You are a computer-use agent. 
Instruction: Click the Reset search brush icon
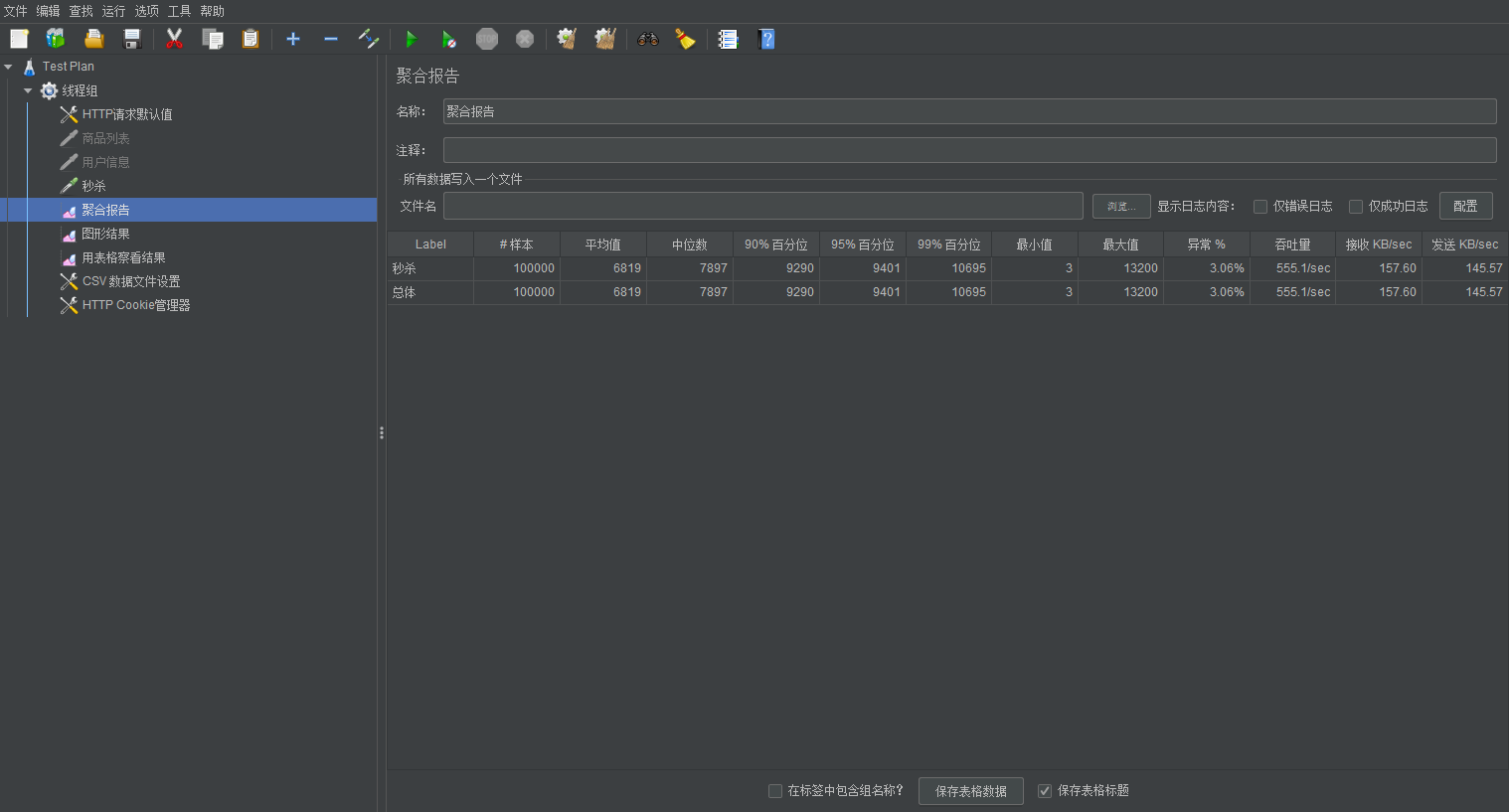pyautogui.click(x=685, y=39)
